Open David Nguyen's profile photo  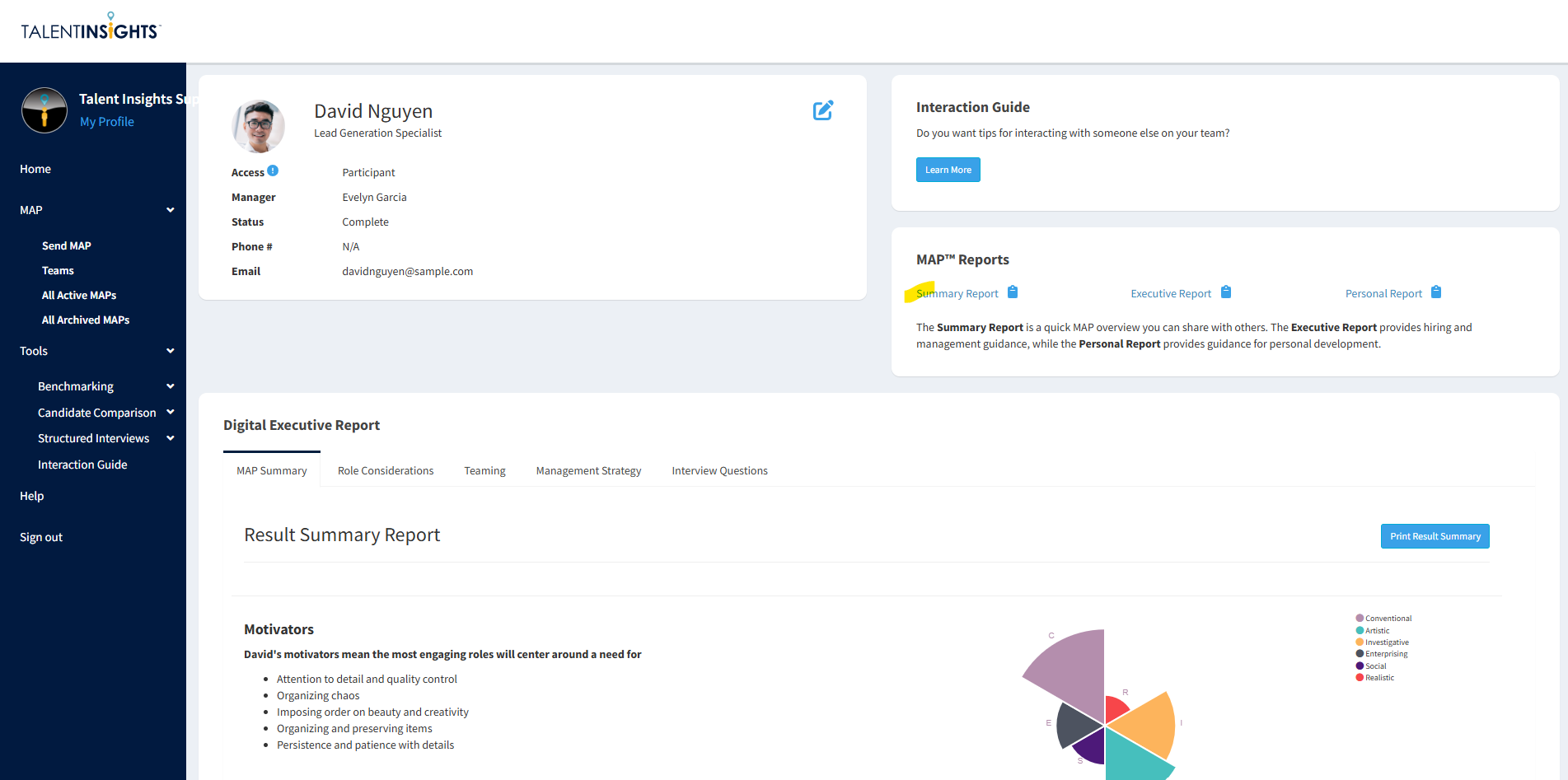pos(259,126)
